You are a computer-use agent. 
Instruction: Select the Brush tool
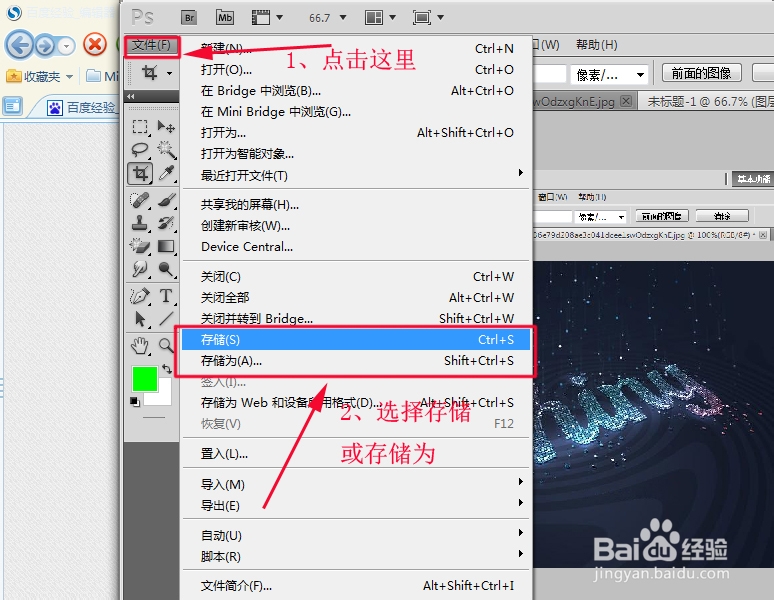pos(166,200)
